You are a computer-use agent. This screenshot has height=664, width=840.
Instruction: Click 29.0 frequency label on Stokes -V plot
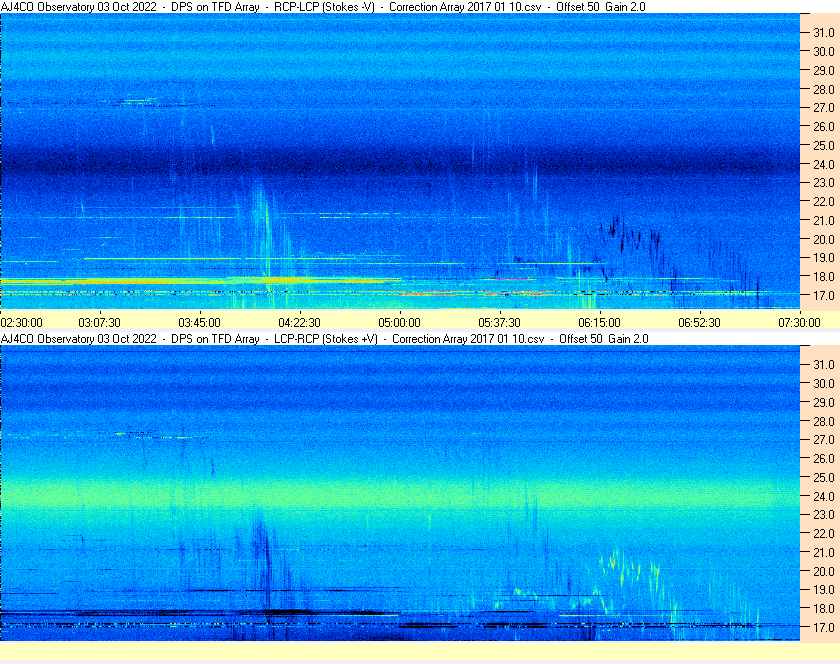tap(824, 70)
